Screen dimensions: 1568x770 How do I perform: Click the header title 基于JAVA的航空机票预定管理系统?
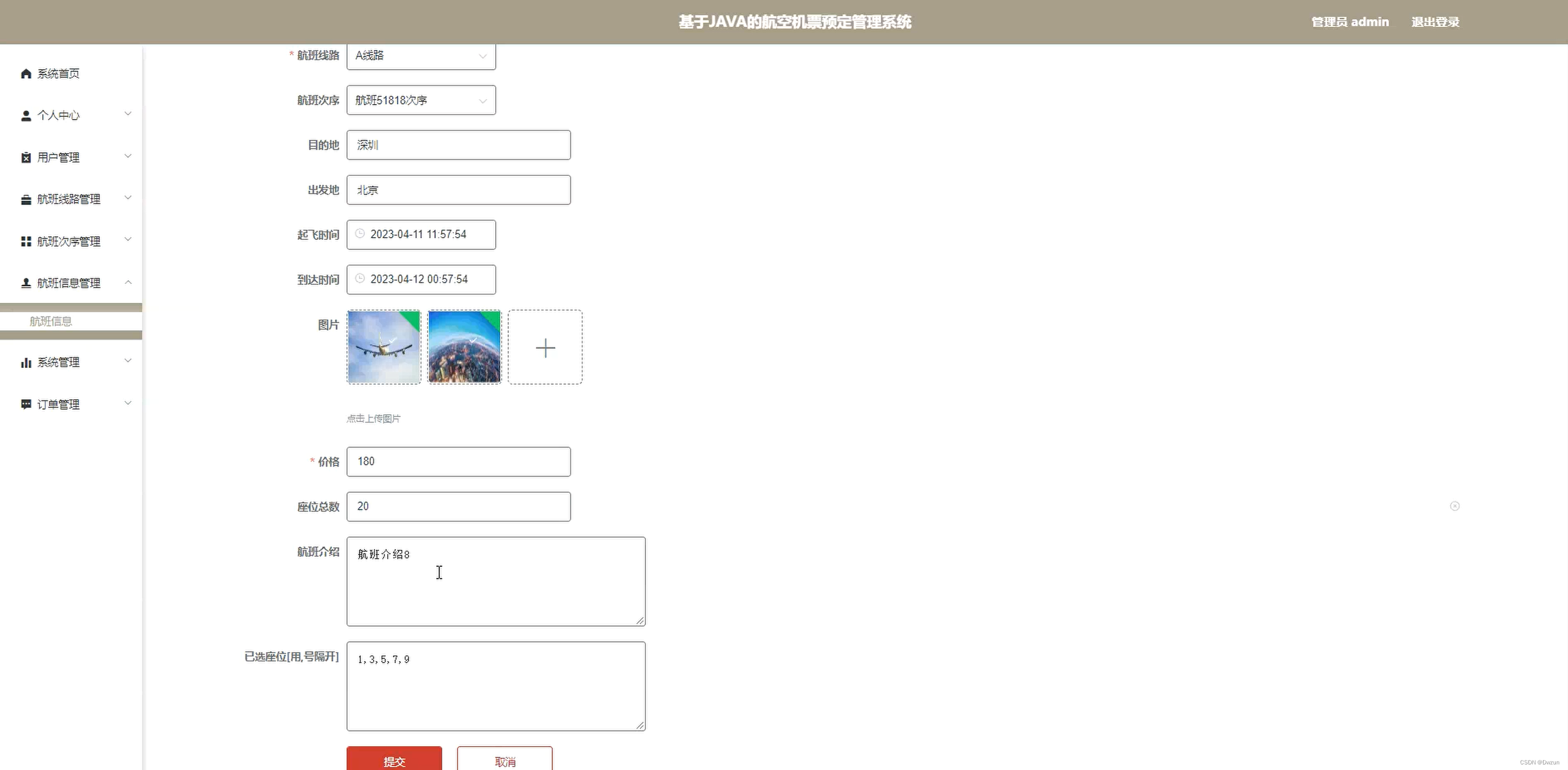[x=795, y=22]
